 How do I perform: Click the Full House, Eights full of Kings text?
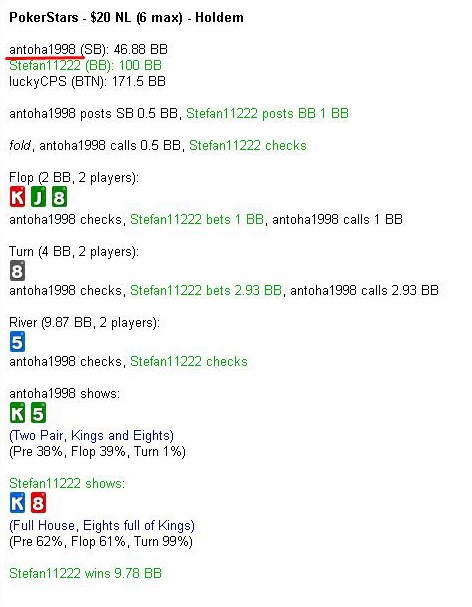(102, 525)
